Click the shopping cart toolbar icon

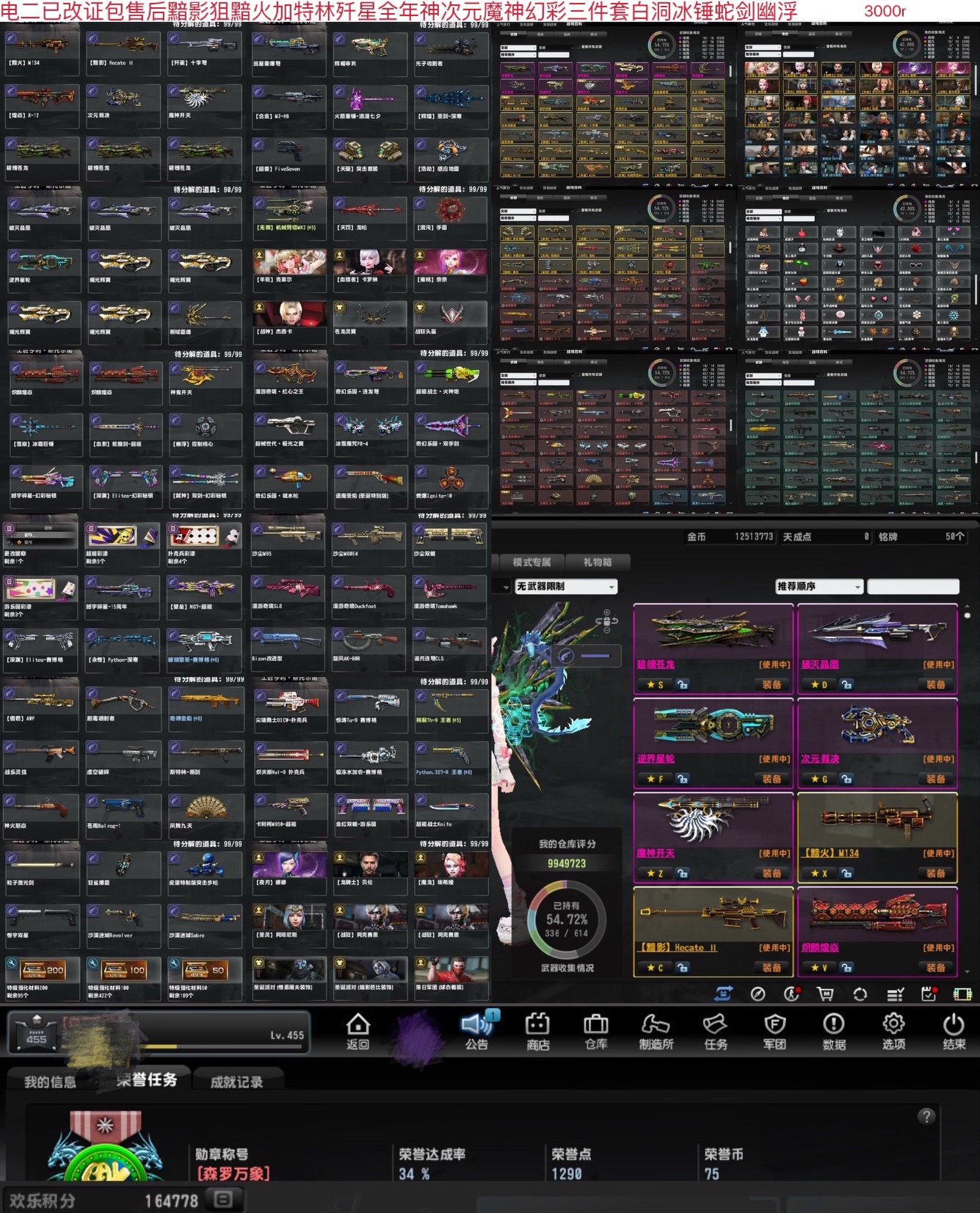pyautogui.click(x=825, y=994)
